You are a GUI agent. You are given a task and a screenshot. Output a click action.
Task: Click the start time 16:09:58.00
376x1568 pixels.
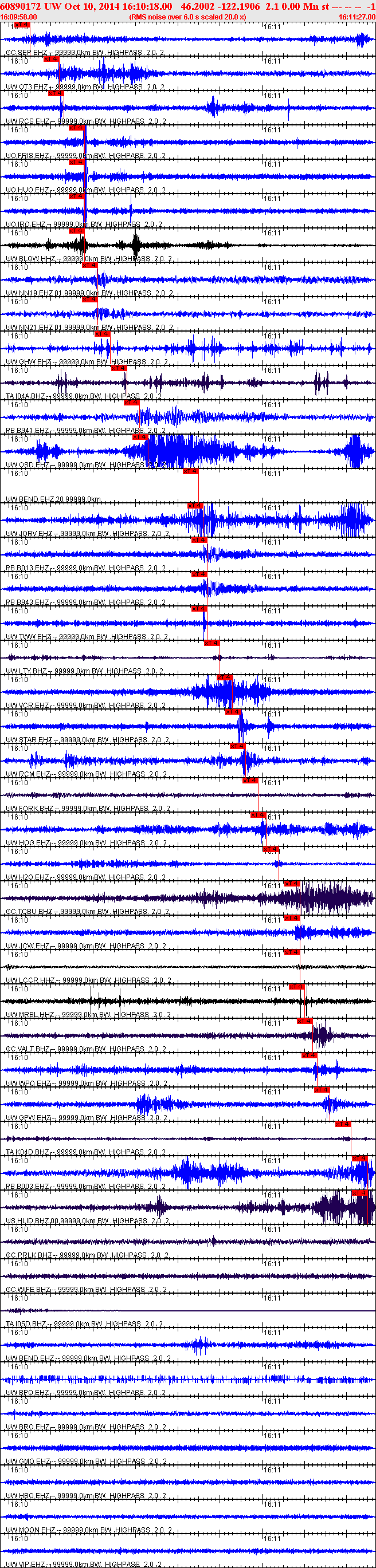[19, 17]
